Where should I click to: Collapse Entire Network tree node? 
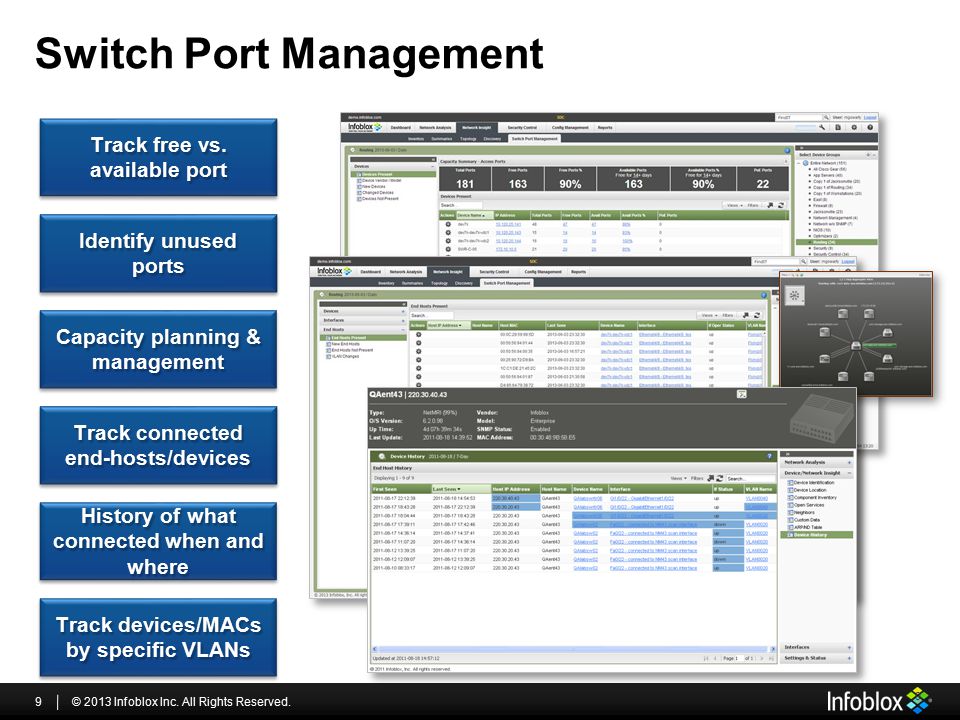coord(798,163)
